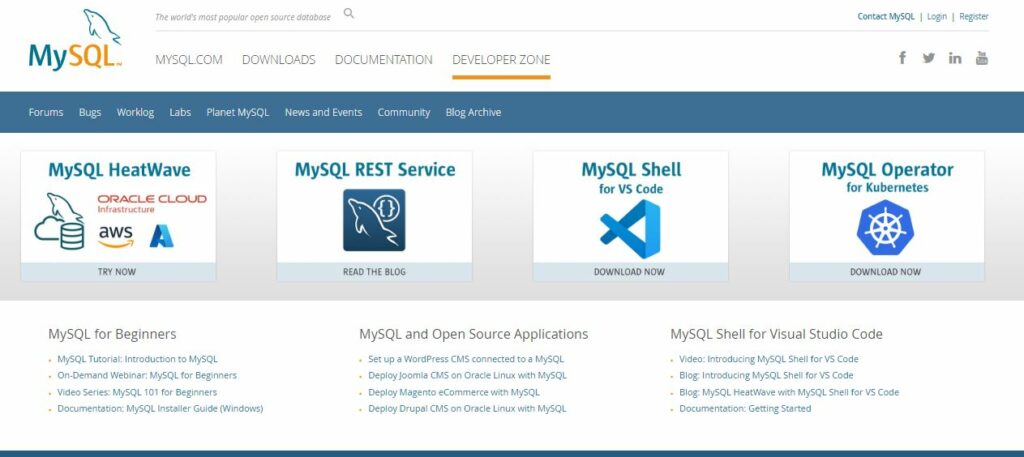
Task: Click the Login link
Action: (936, 16)
